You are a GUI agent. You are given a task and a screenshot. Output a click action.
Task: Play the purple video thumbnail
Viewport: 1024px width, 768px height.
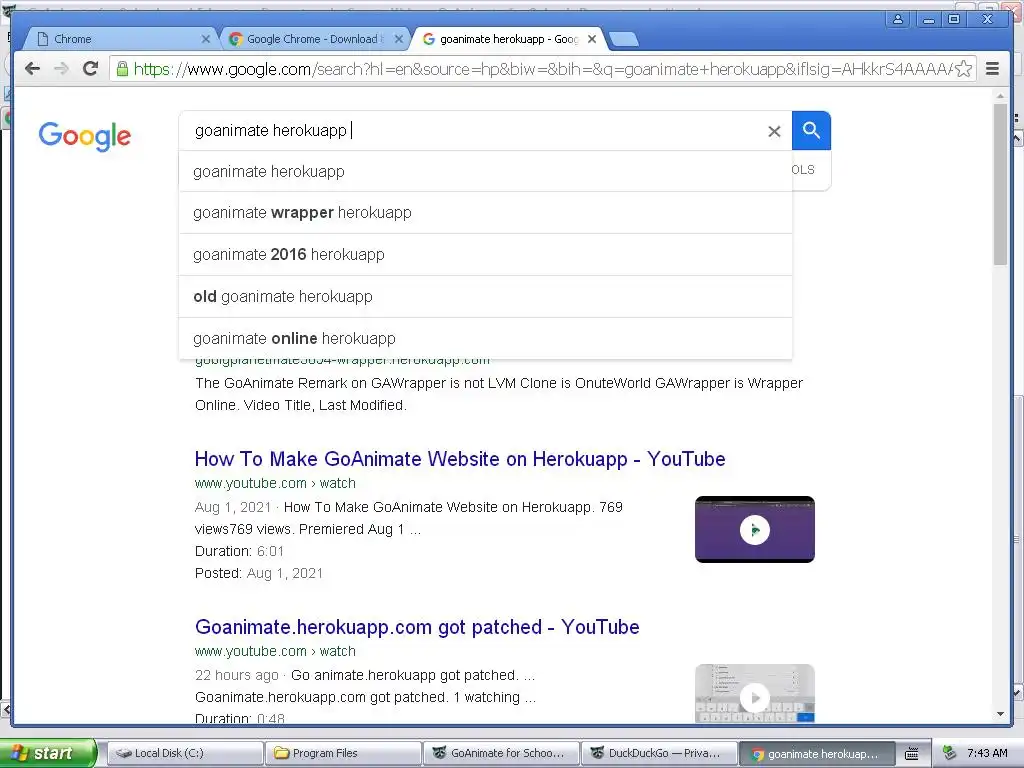pos(754,530)
